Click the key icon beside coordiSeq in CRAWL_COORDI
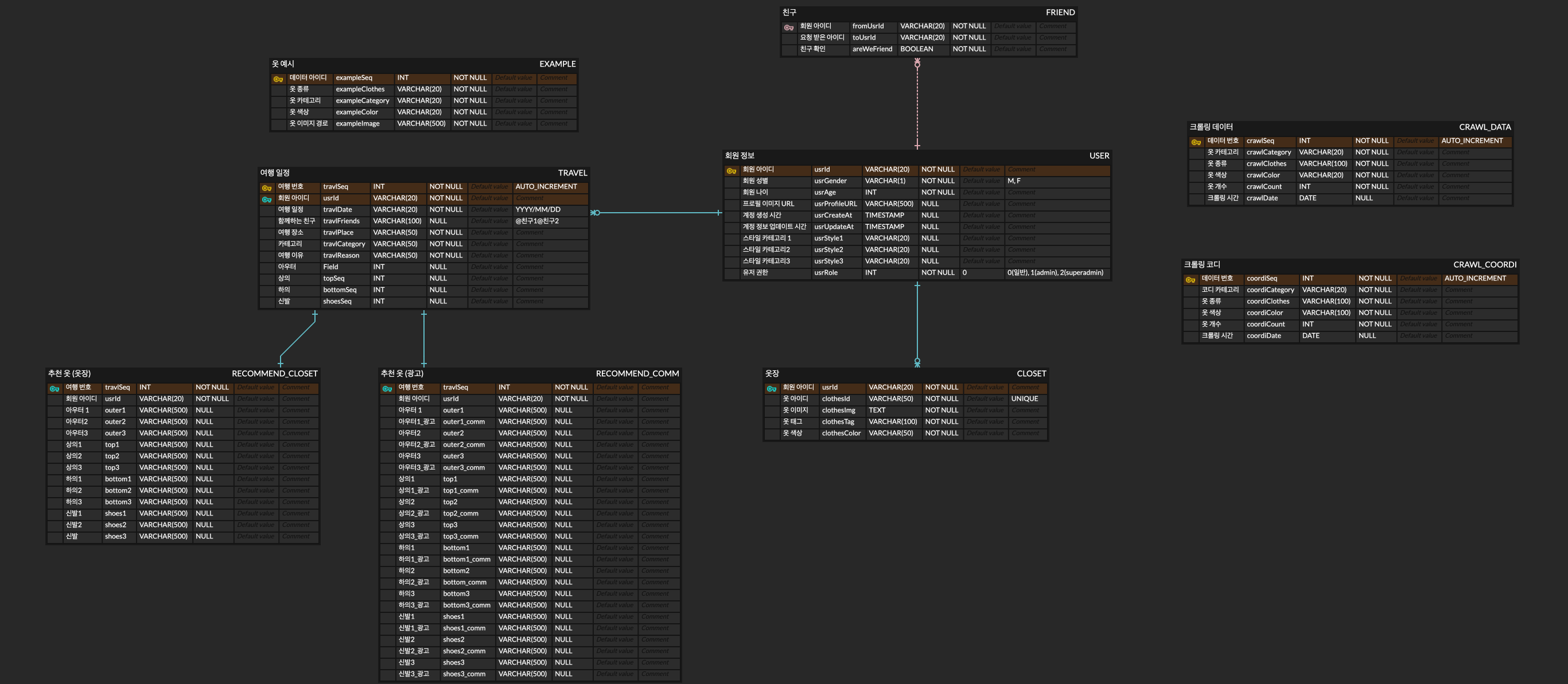 click(1190, 280)
